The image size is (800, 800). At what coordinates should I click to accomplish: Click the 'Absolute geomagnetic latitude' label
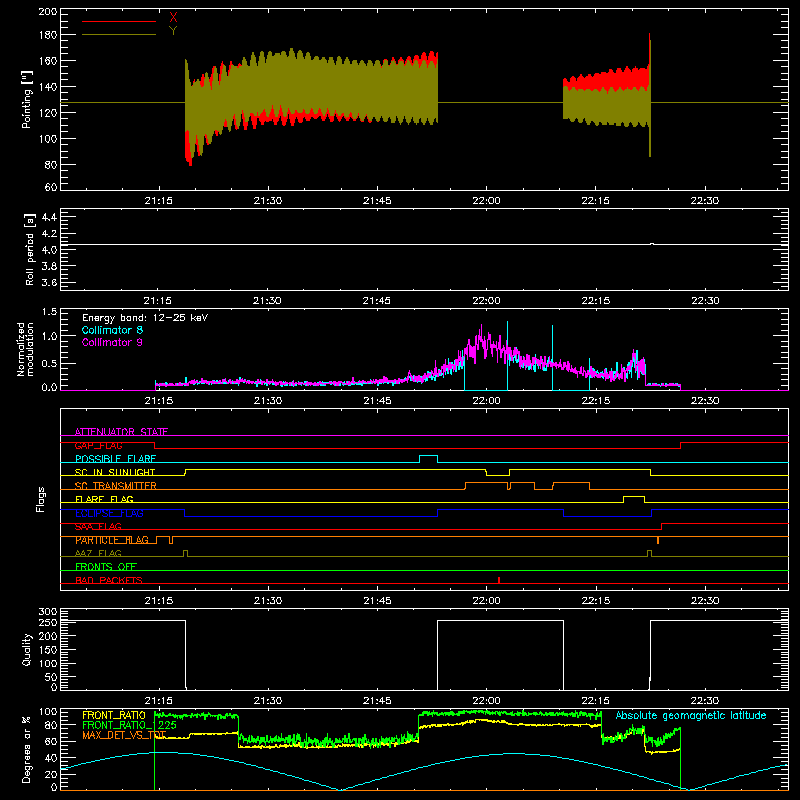[691, 715]
